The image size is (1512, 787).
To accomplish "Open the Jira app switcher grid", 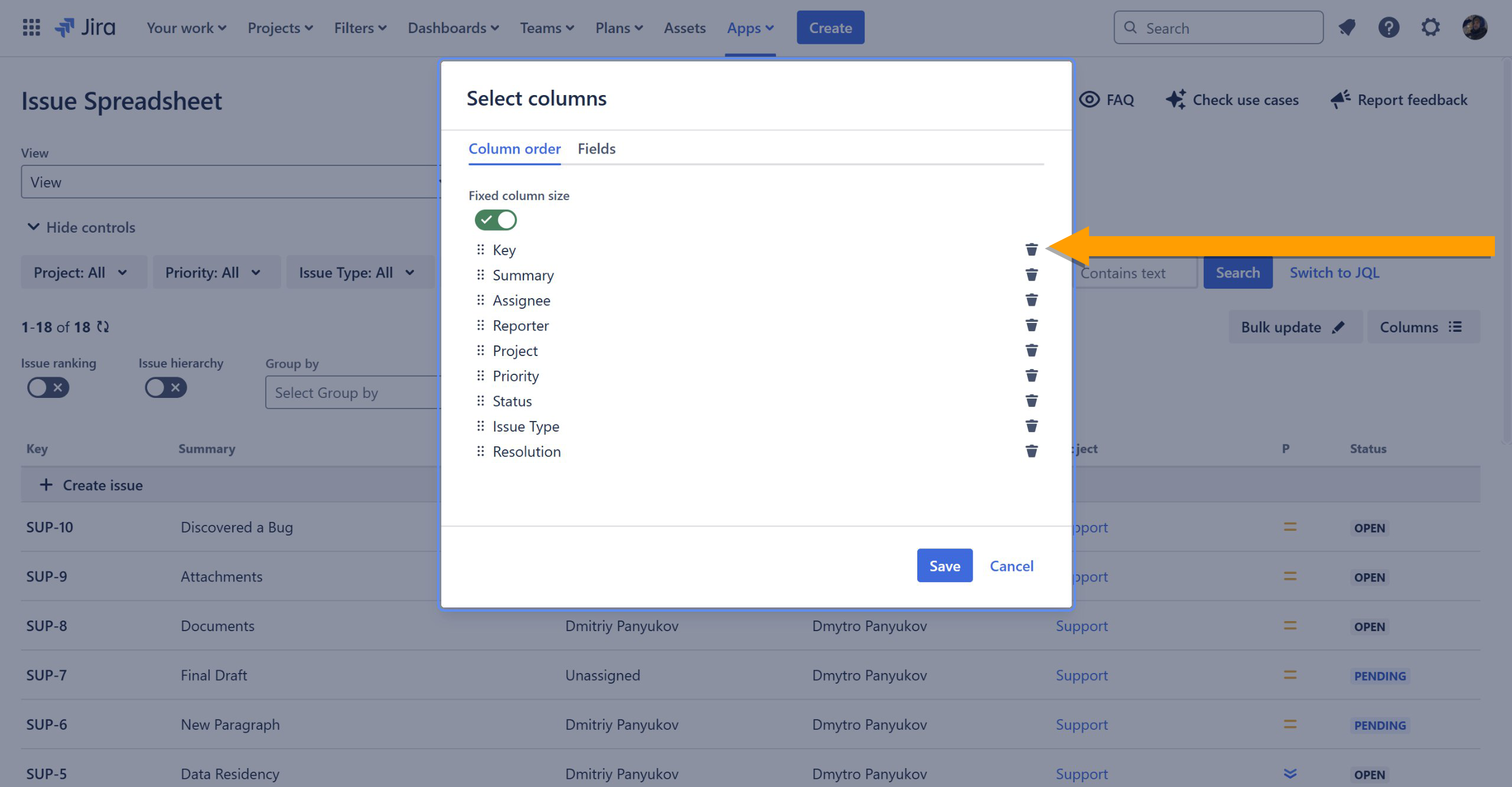I will (x=31, y=28).
